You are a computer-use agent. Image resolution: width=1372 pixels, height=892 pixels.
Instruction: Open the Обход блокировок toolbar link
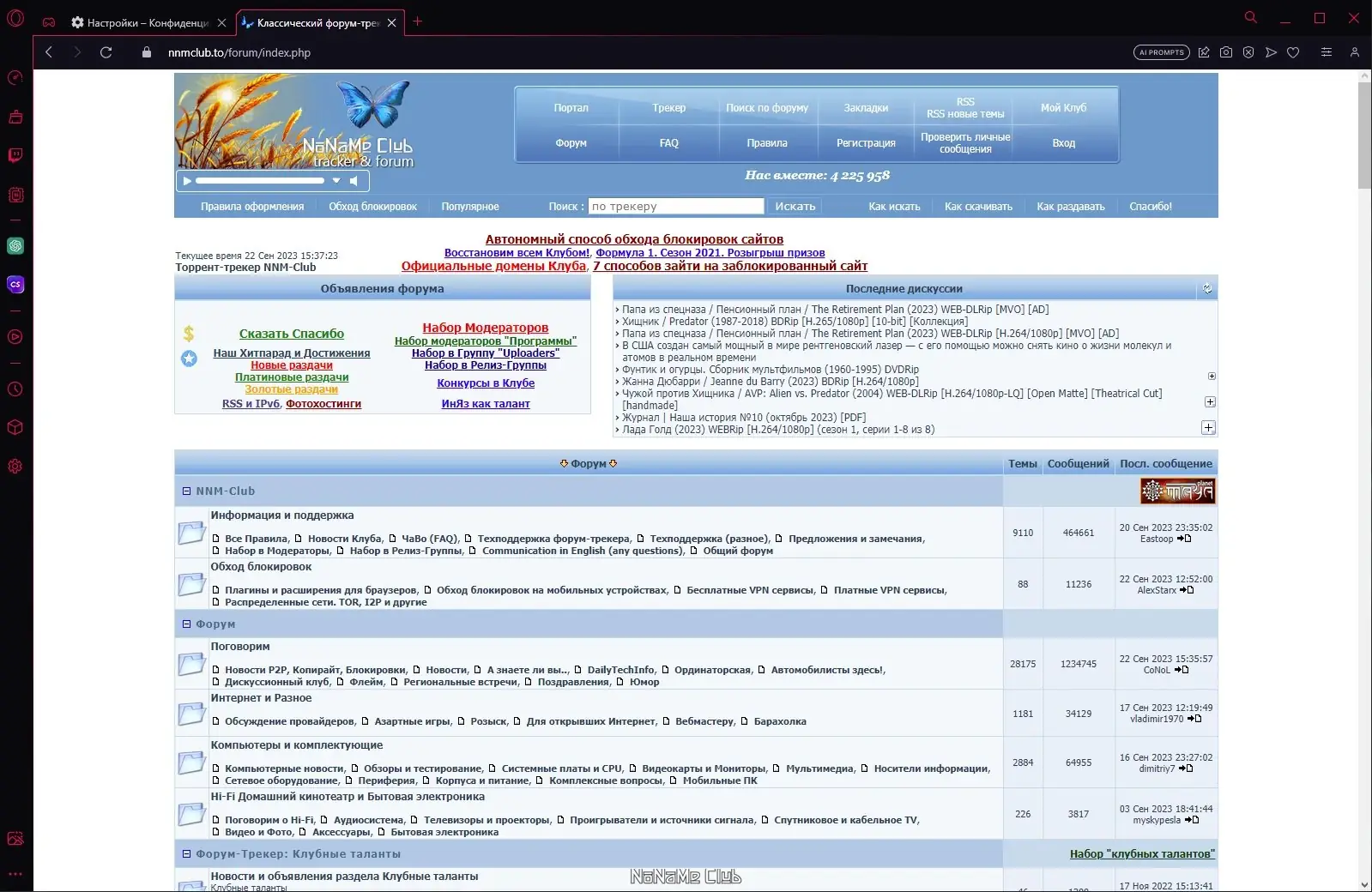click(372, 207)
